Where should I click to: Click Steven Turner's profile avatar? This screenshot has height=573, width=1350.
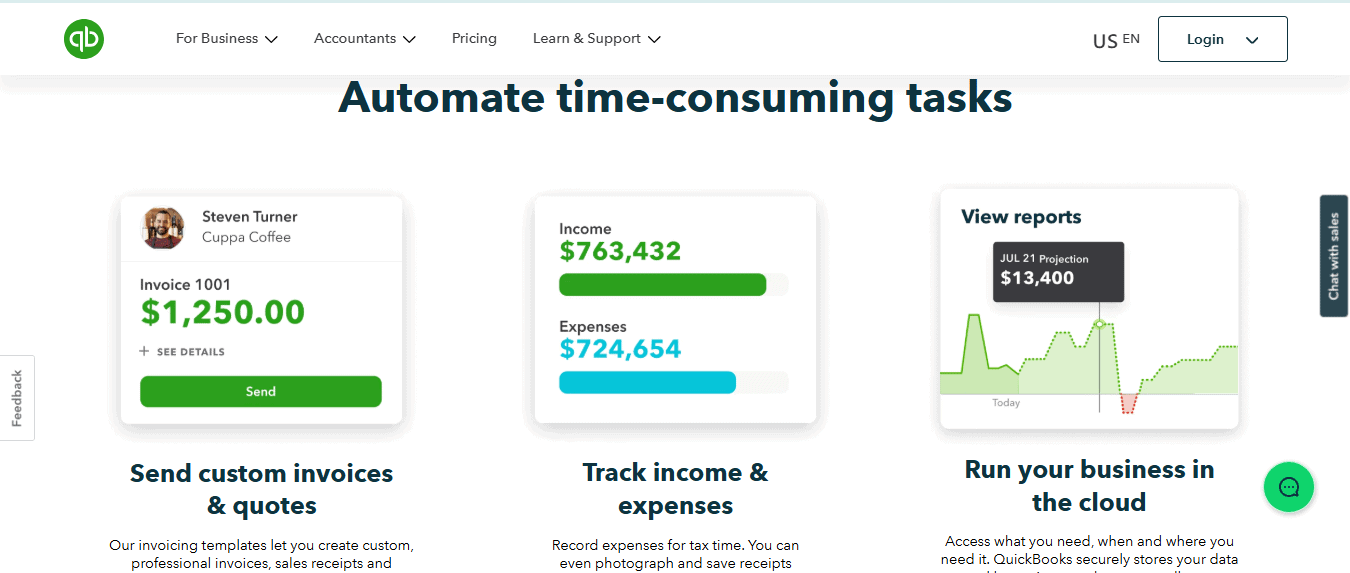pyautogui.click(x=163, y=228)
